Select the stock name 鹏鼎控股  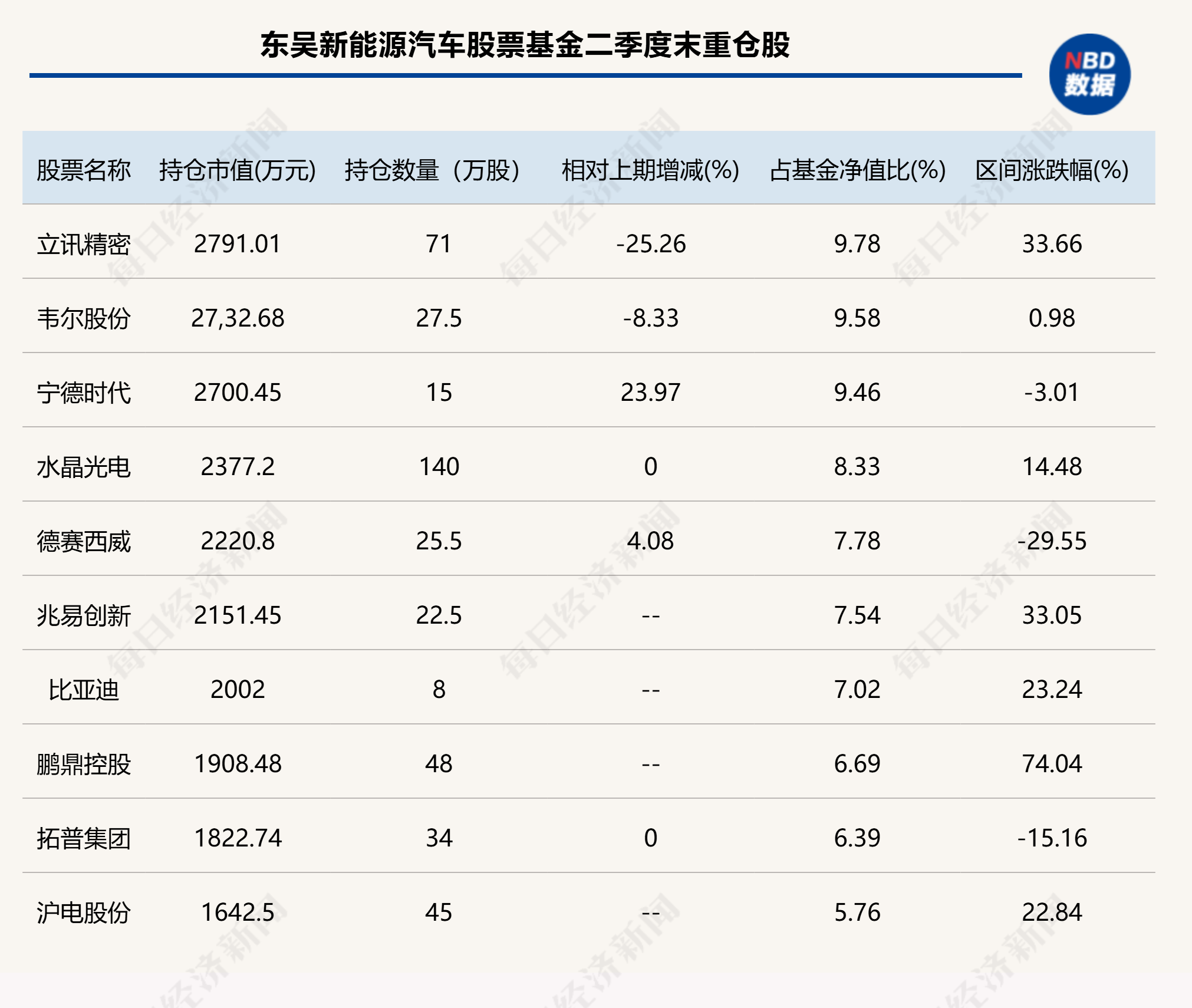(x=84, y=764)
